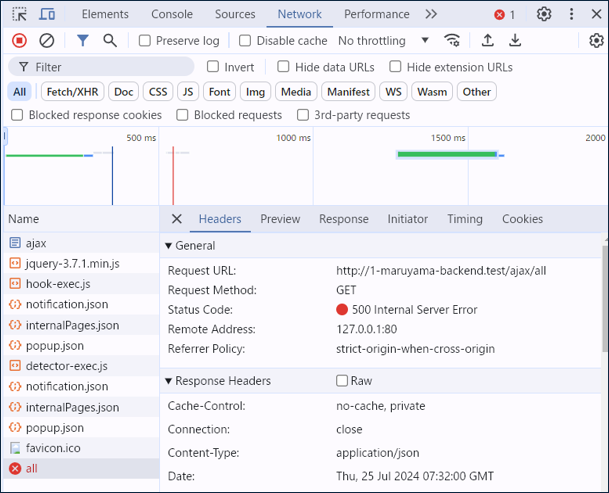
Task: Filter requests by Fetch/XHR
Action: click(72, 92)
